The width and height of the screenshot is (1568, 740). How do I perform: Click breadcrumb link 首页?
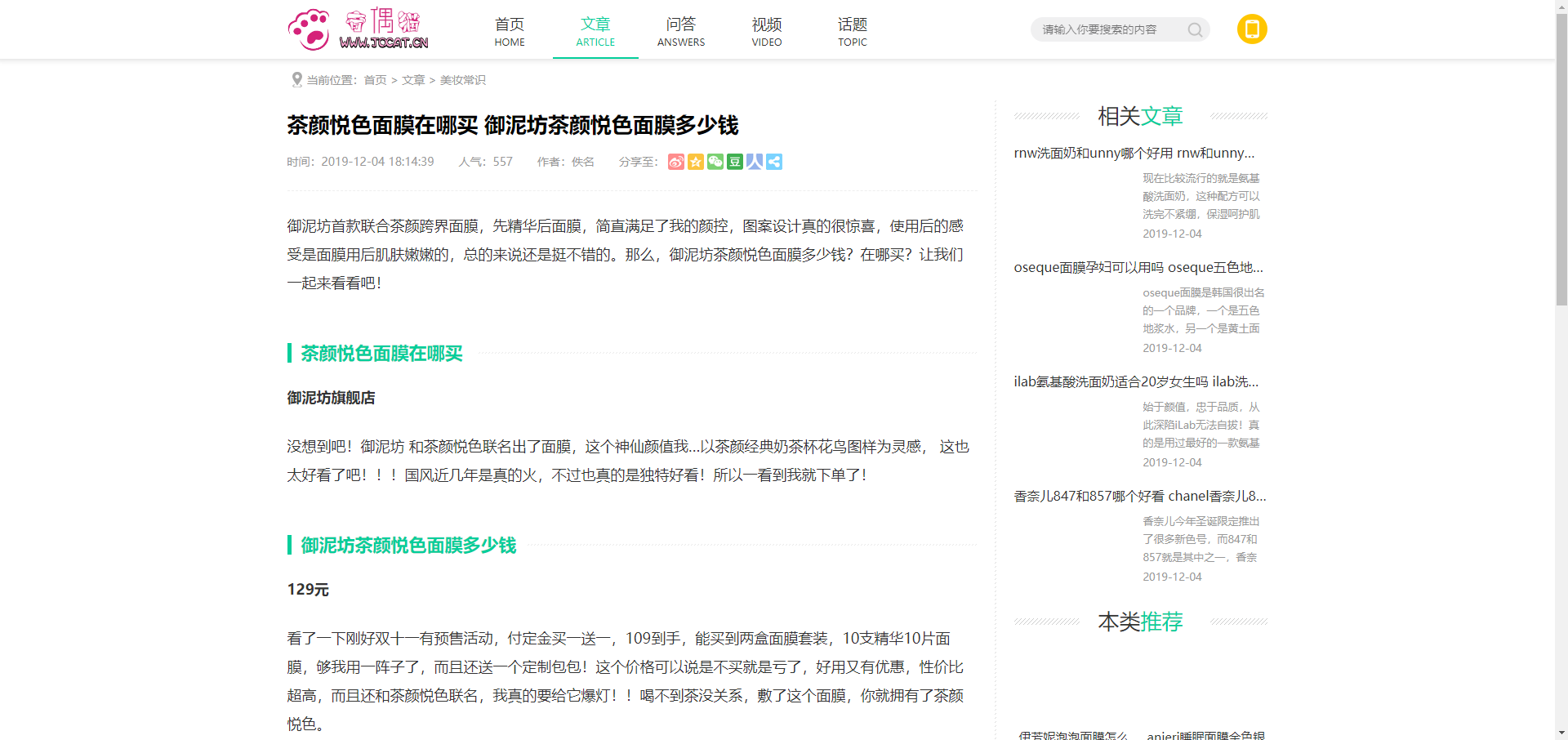[375, 80]
